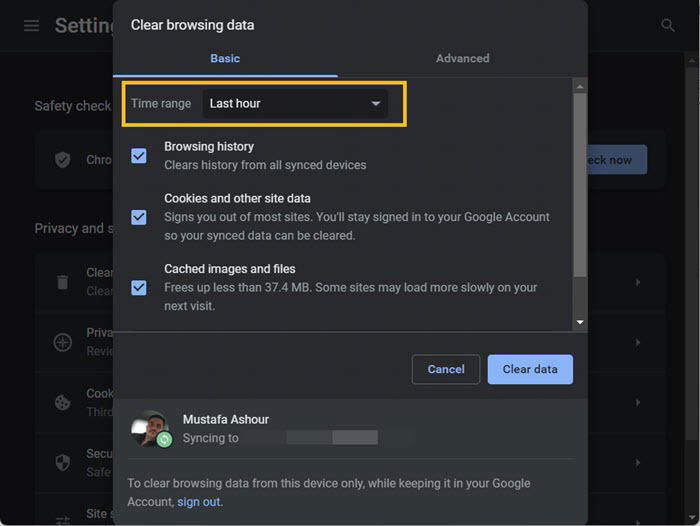
Task: Click the sign out link
Action: click(199, 502)
